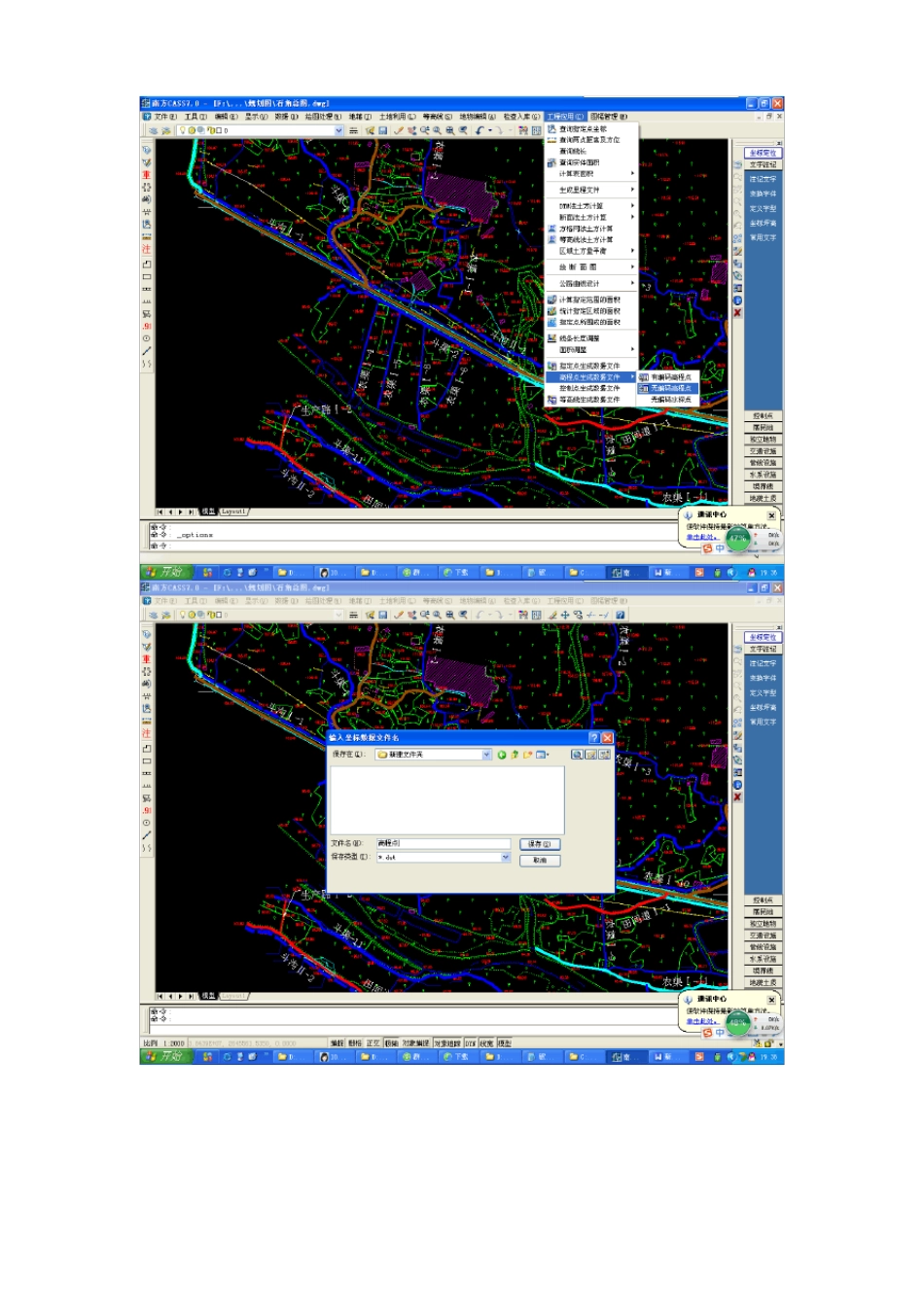Click the up-one-level folder icon in the save dialog
Image resolution: width=924 pixels, height=1307 pixels.
pyautogui.click(x=515, y=755)
